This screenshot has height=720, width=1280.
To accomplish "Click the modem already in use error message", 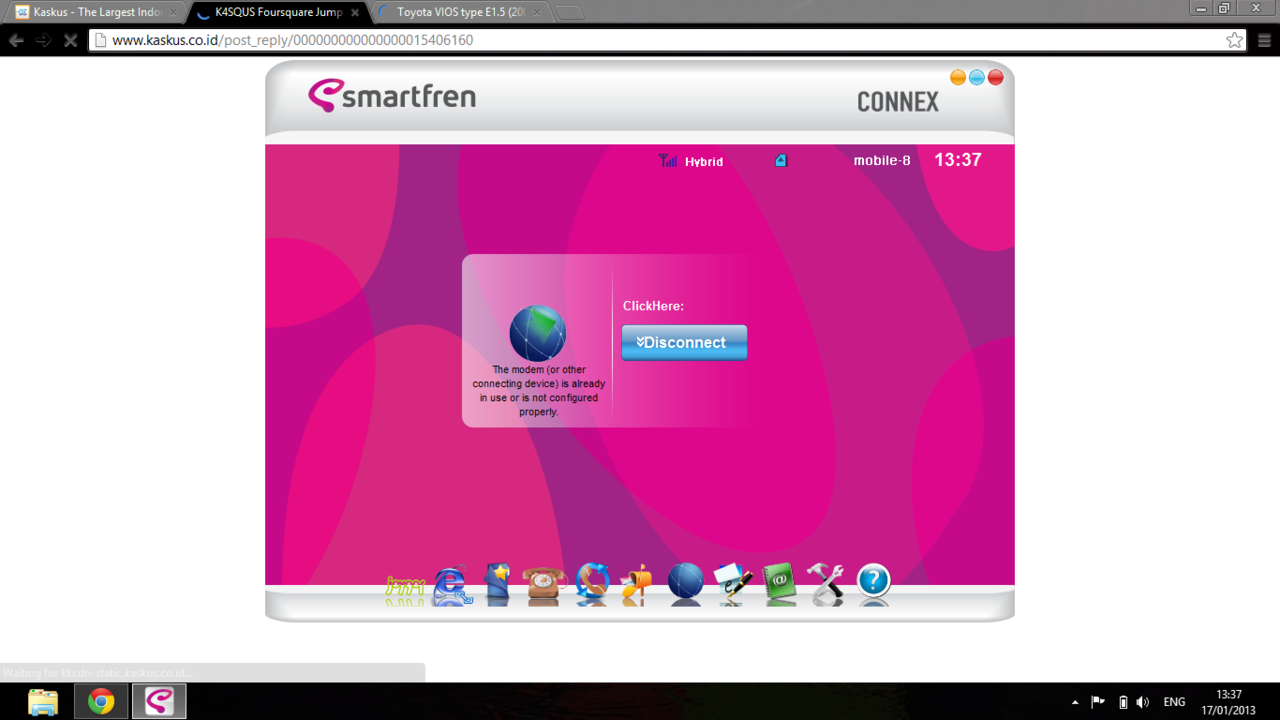I will [x=539, y=391].
